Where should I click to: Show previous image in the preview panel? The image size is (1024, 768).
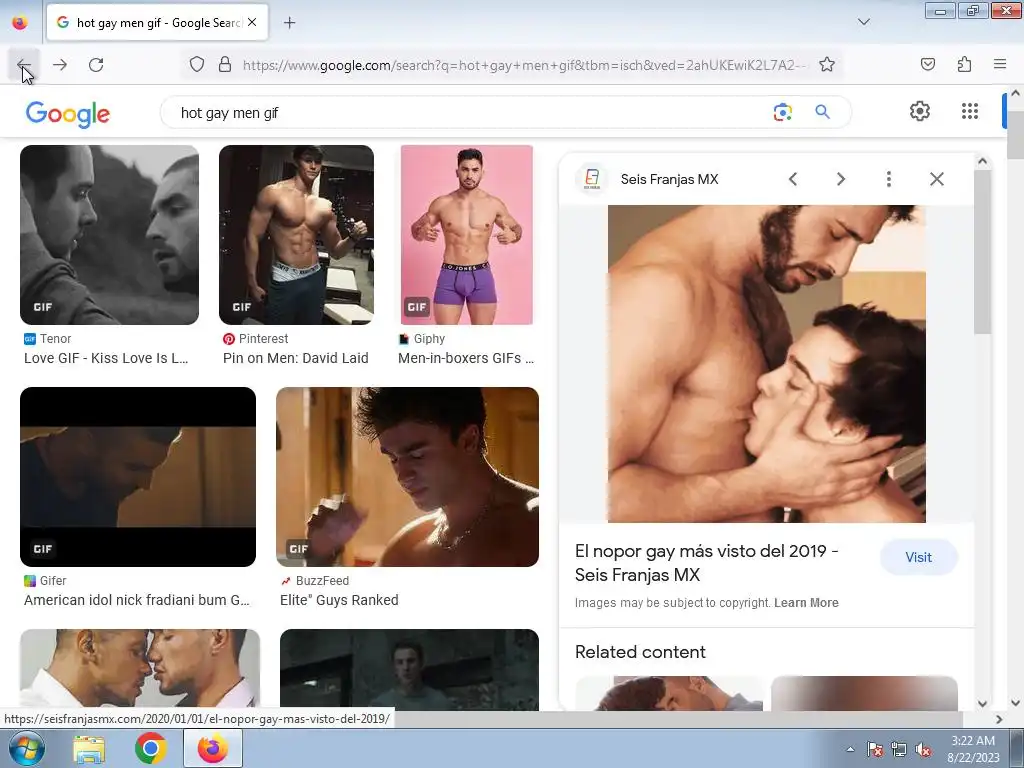(793, 179)
